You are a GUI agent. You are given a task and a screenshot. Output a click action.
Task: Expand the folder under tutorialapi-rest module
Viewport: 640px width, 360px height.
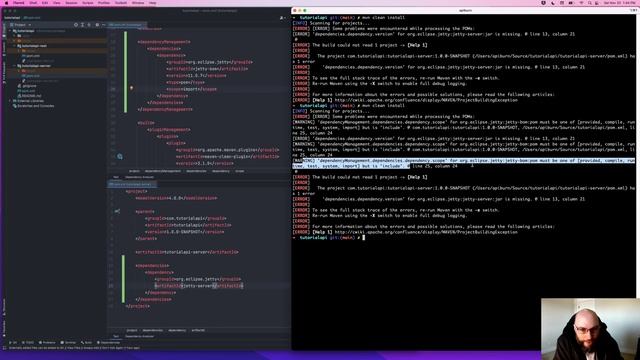click(19, 51)
